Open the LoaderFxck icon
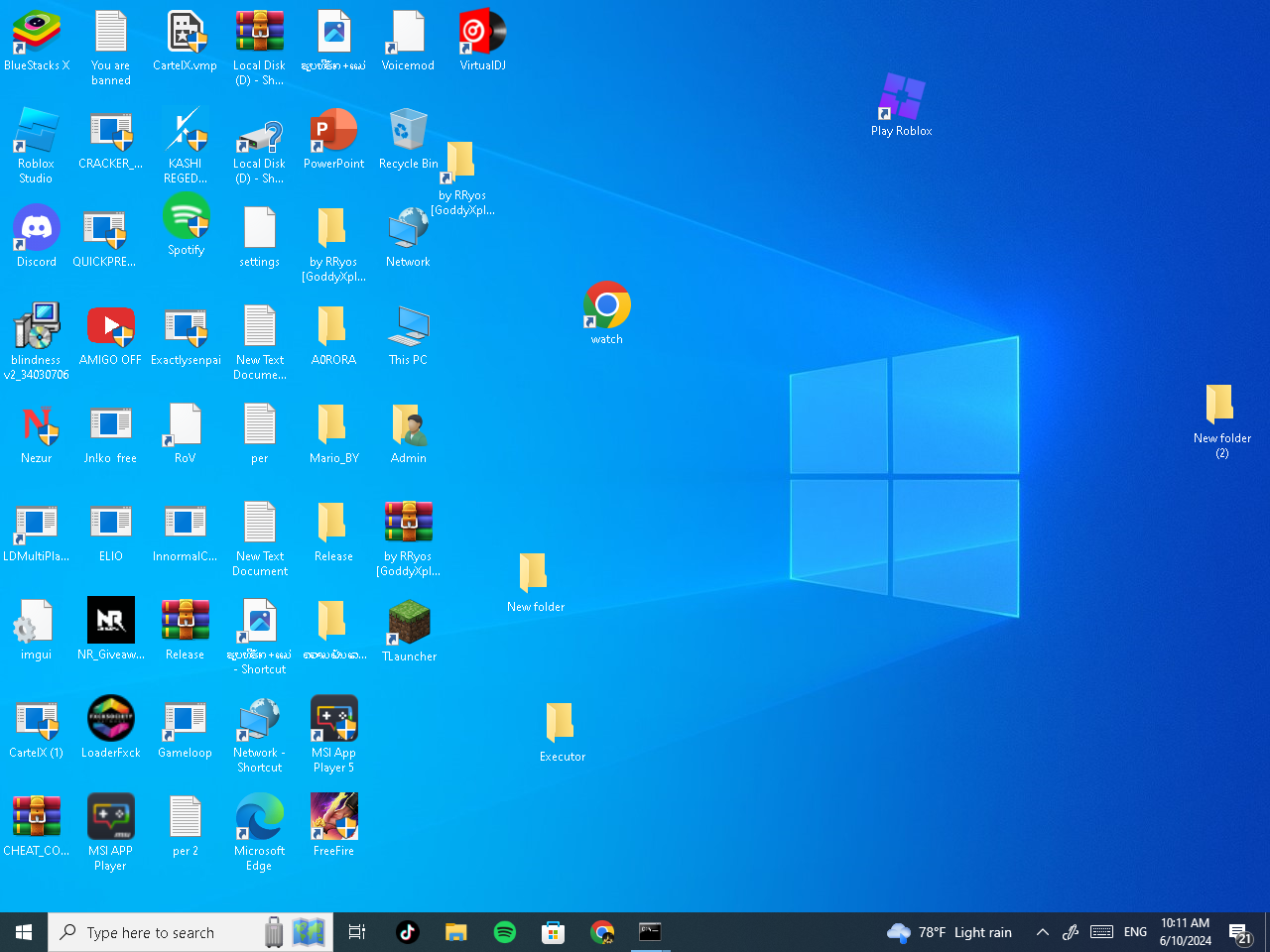Image resolution: width=1270 pixels, height=952 pixels. click(x=111, y=729)
